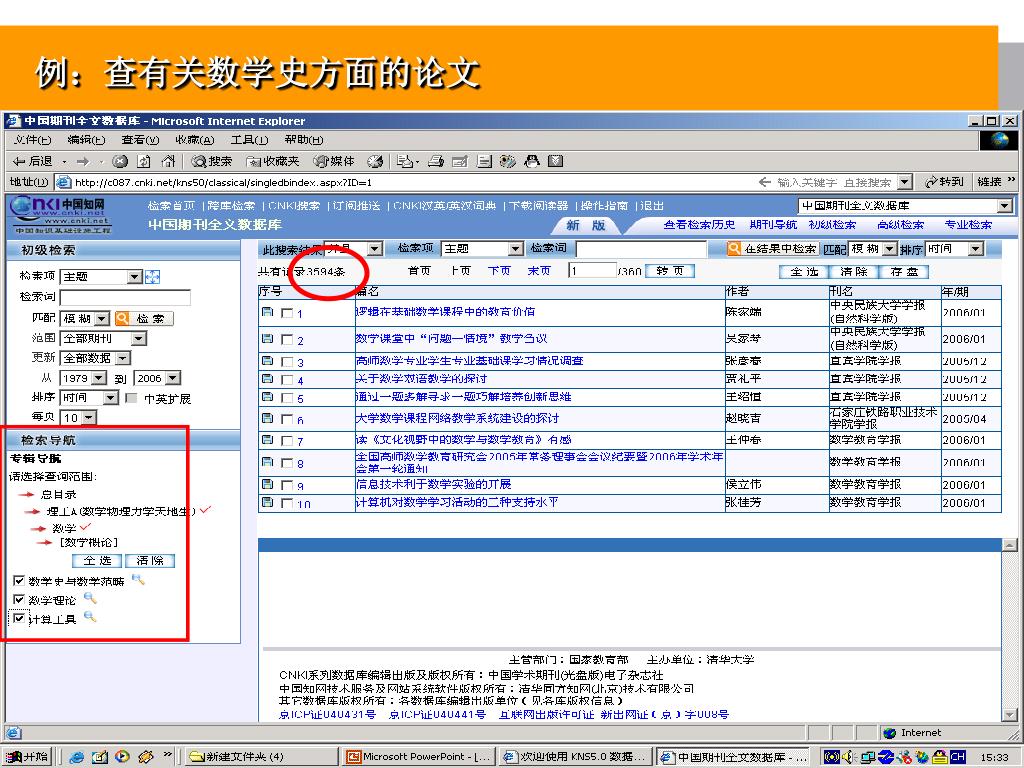
Task: Print the page with the Print icon
Action: click(x=436, y=161)
